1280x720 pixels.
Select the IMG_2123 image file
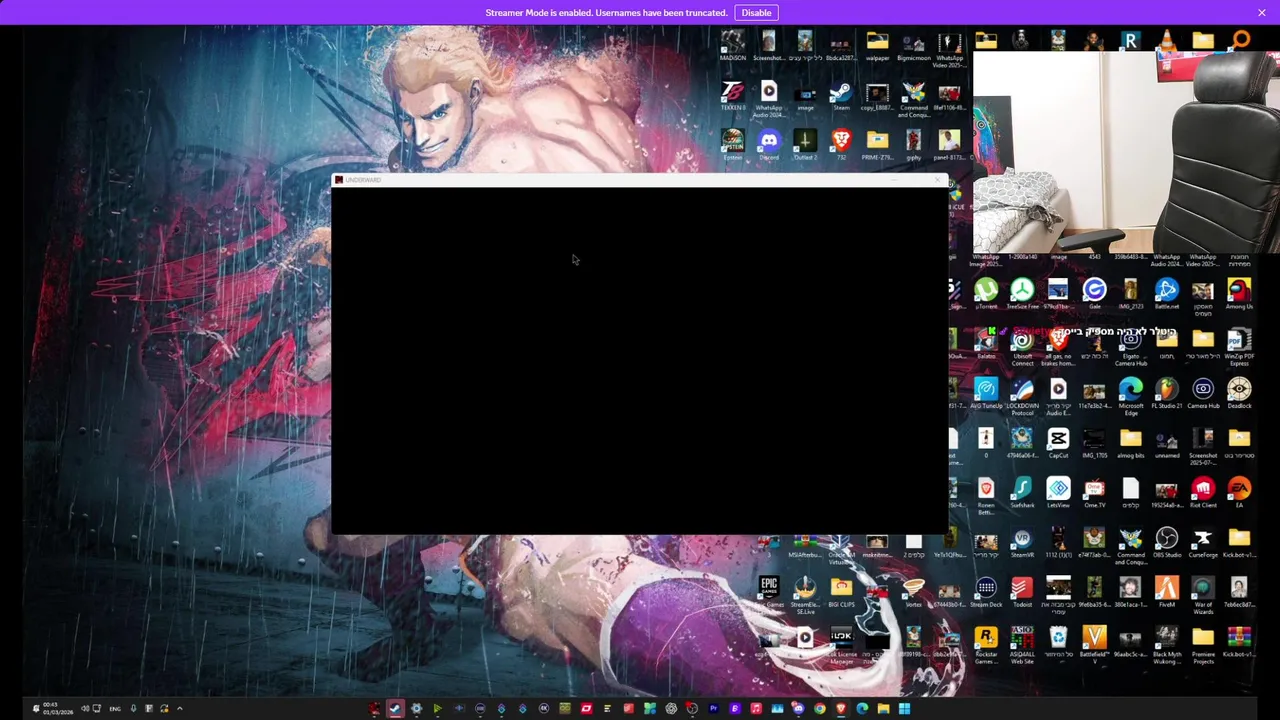click(1131, 295)
